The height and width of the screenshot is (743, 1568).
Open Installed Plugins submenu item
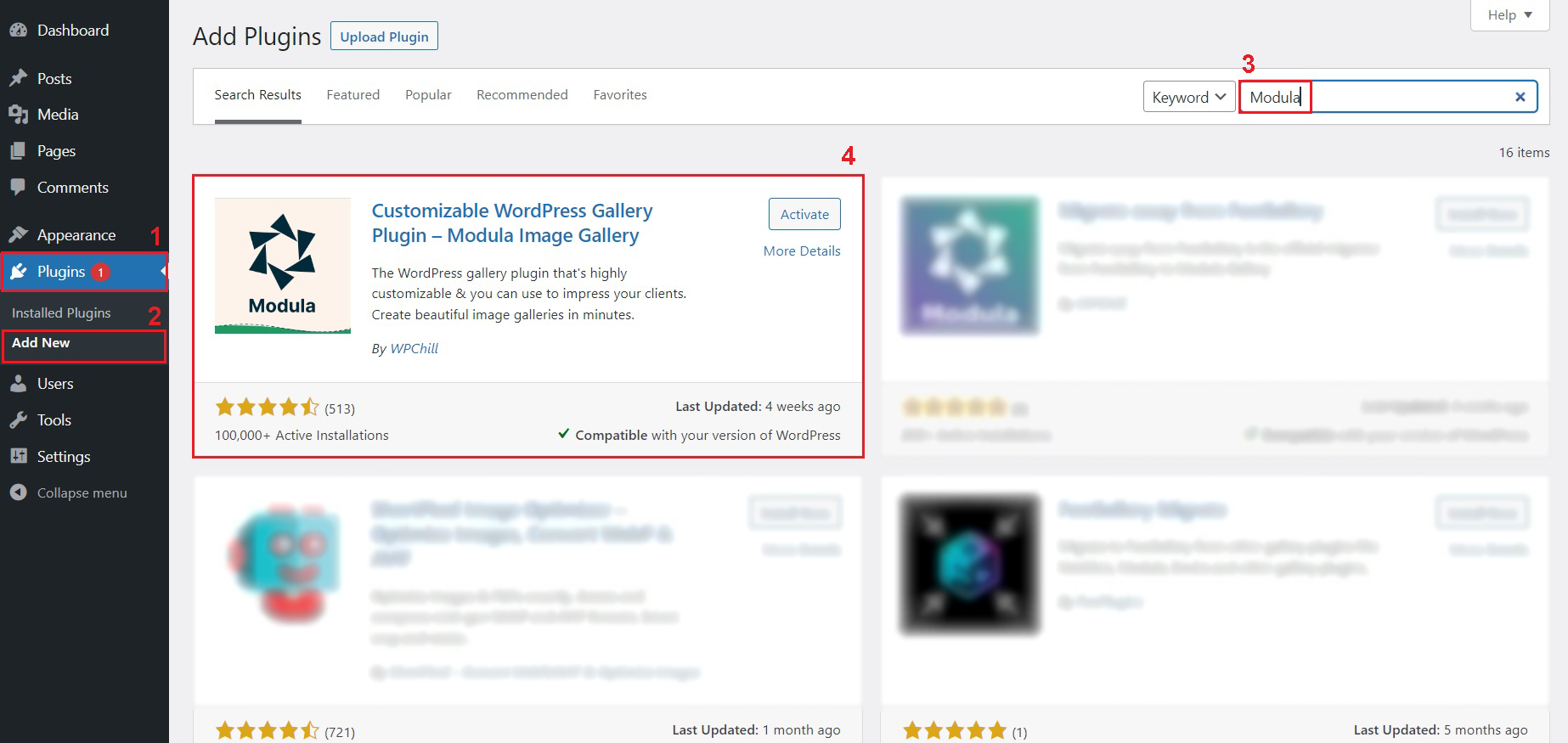[61, 312]
